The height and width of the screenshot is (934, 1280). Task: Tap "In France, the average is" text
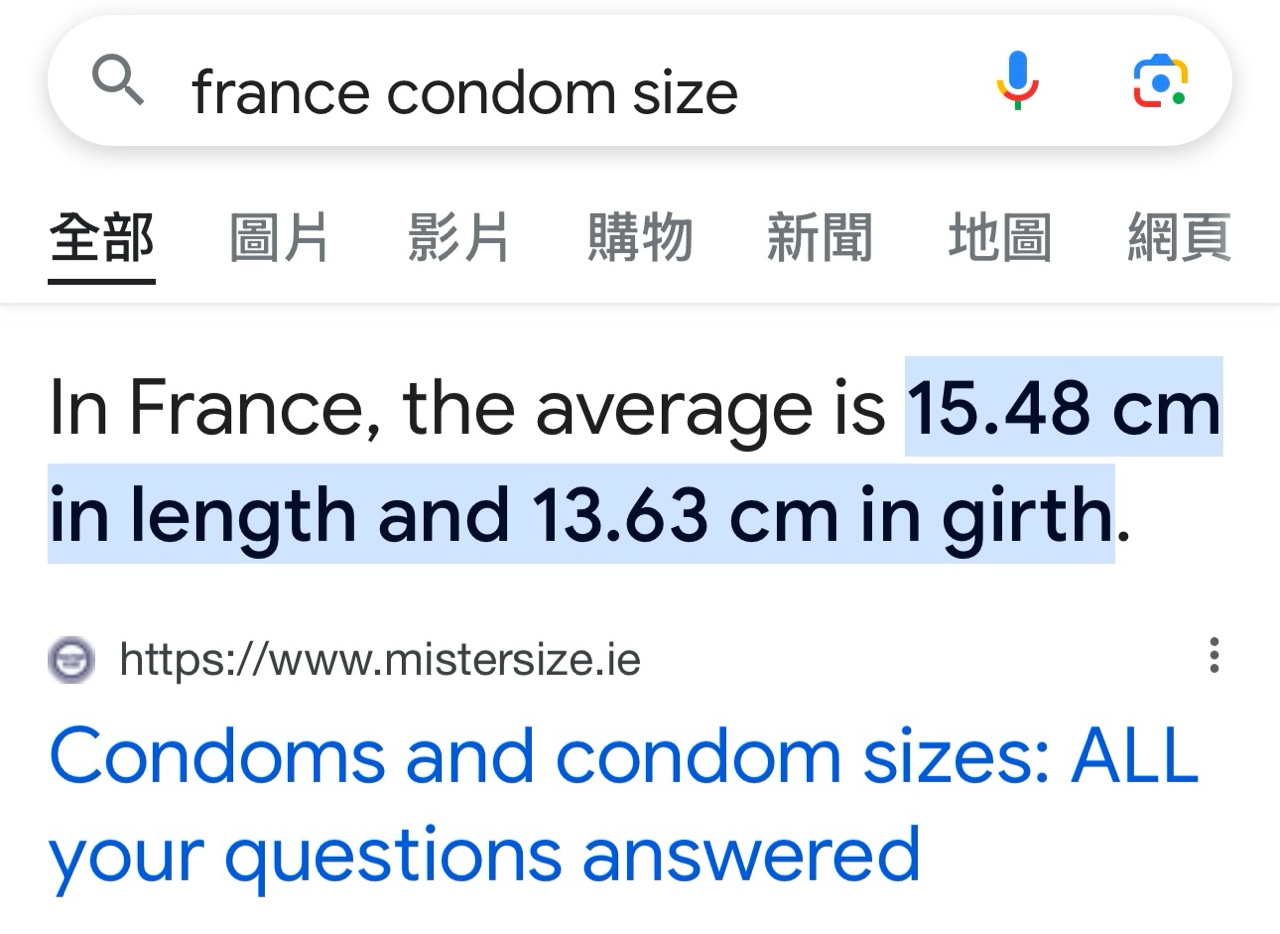click(467, 408)
